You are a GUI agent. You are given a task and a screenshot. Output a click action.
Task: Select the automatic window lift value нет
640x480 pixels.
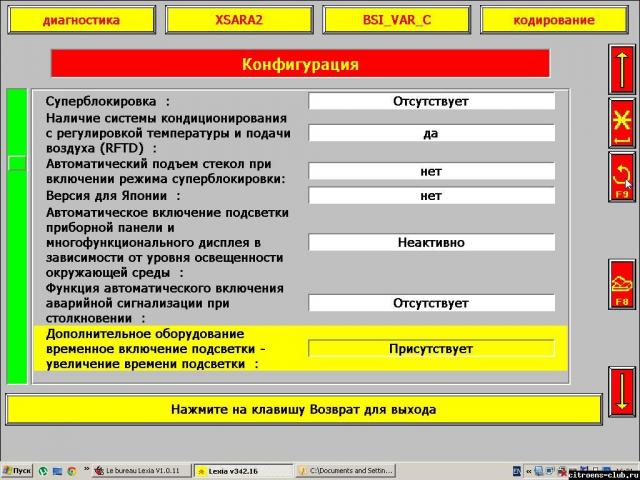point(431,171)
